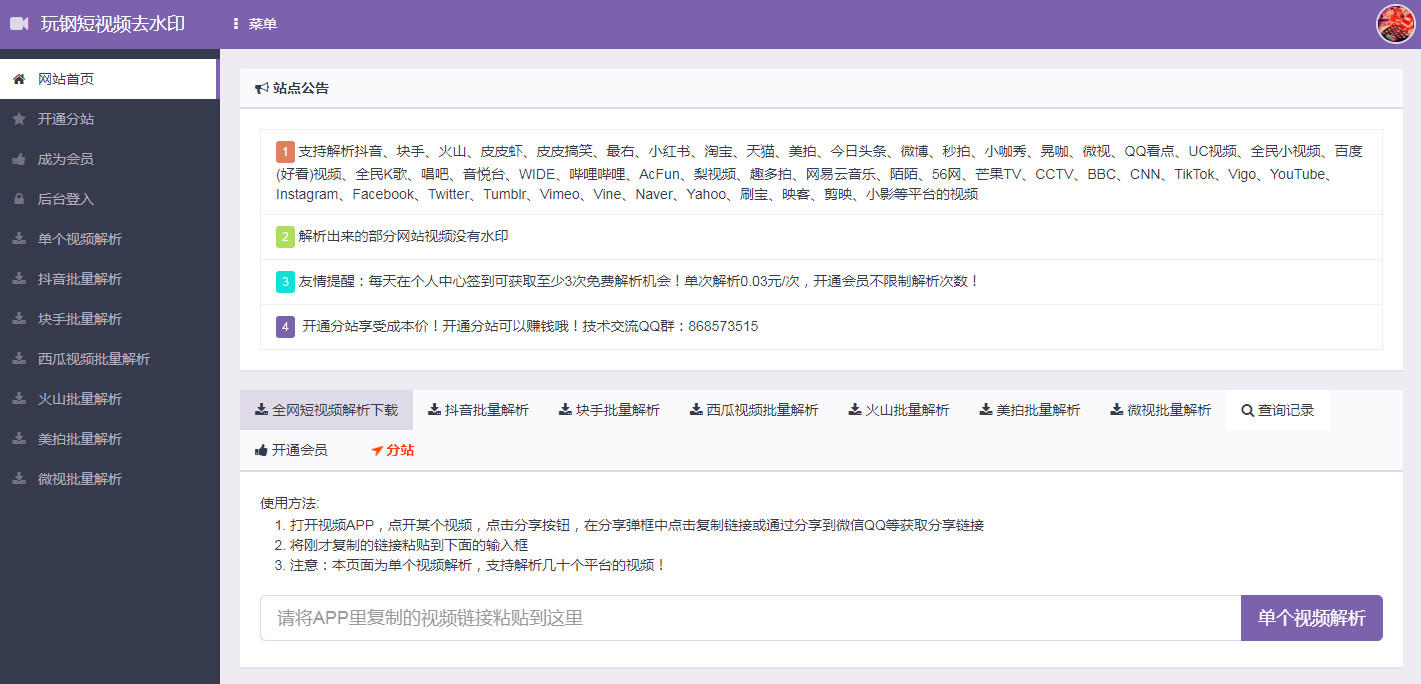Screen dimensions: 1421x684
Task: Click the rocket icon on 分站 tab
Action: coord(376,450)
